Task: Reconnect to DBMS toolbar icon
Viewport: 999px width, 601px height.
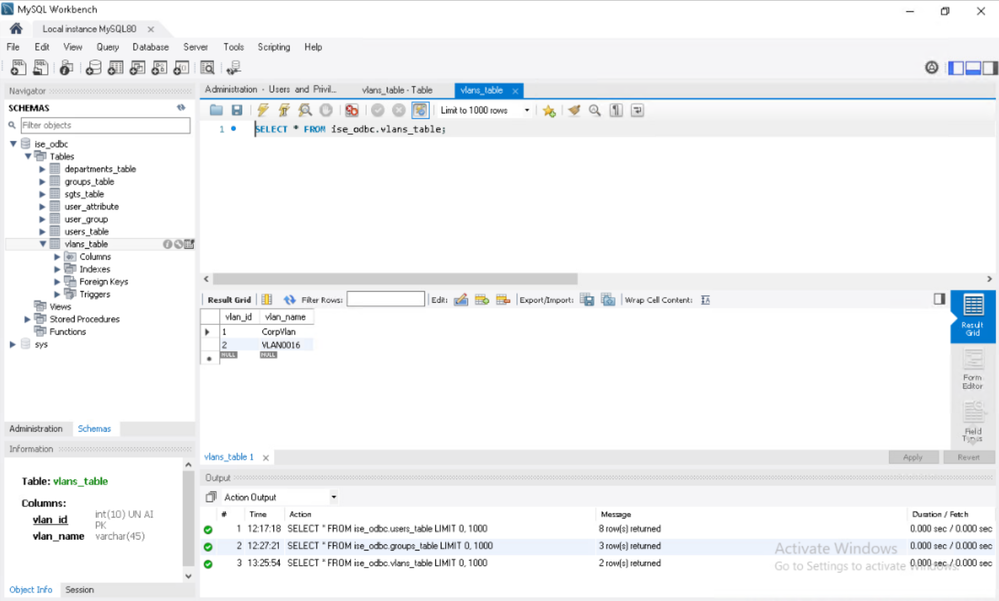Action: pyautogui.click(x=234, y=68)
